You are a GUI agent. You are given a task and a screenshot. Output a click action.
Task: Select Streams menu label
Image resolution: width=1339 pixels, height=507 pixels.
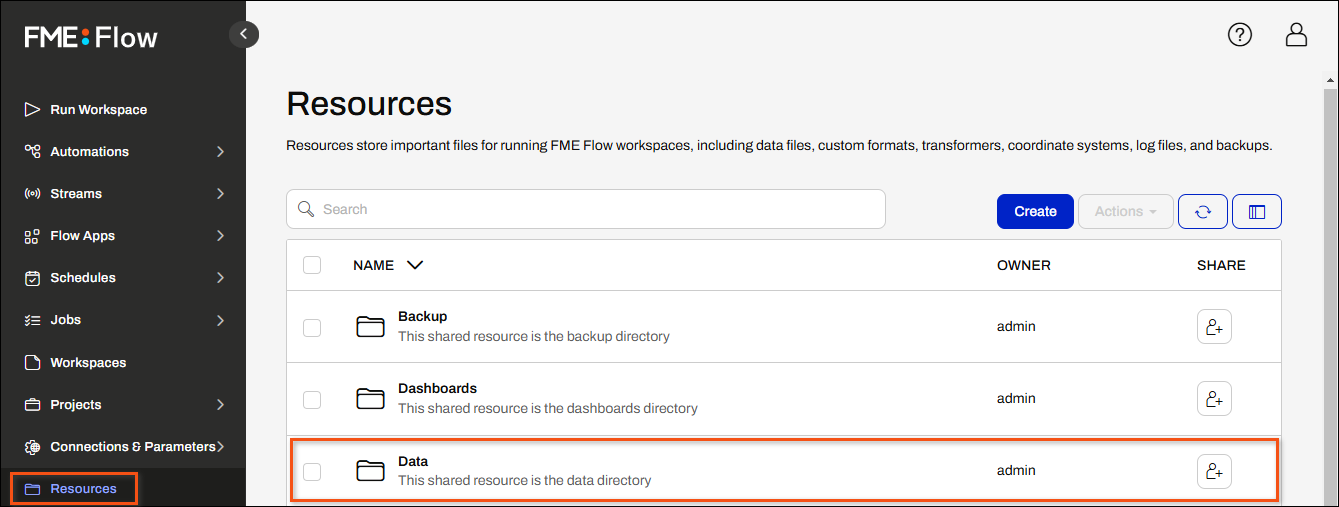[76, 194]
